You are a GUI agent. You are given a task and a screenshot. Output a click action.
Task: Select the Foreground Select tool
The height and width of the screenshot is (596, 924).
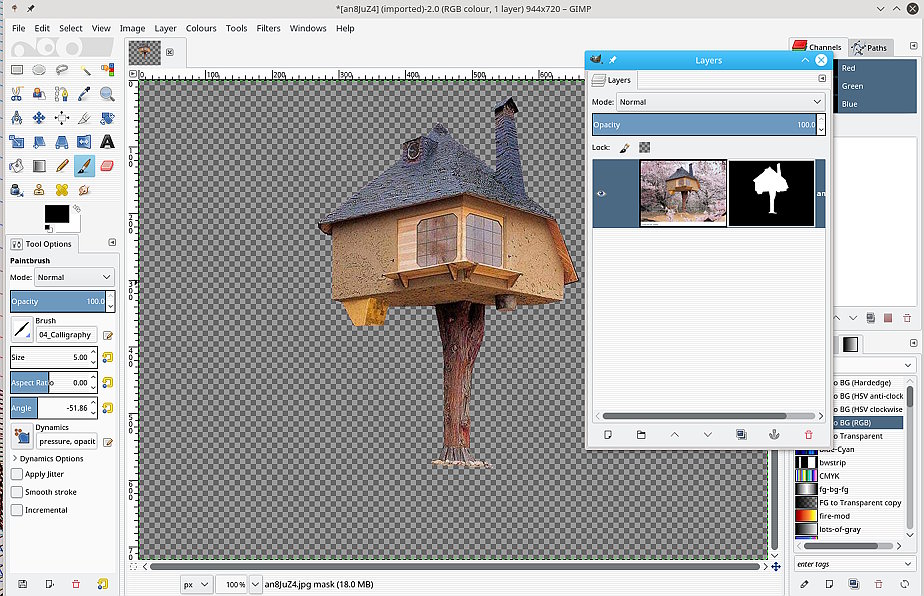39,94
